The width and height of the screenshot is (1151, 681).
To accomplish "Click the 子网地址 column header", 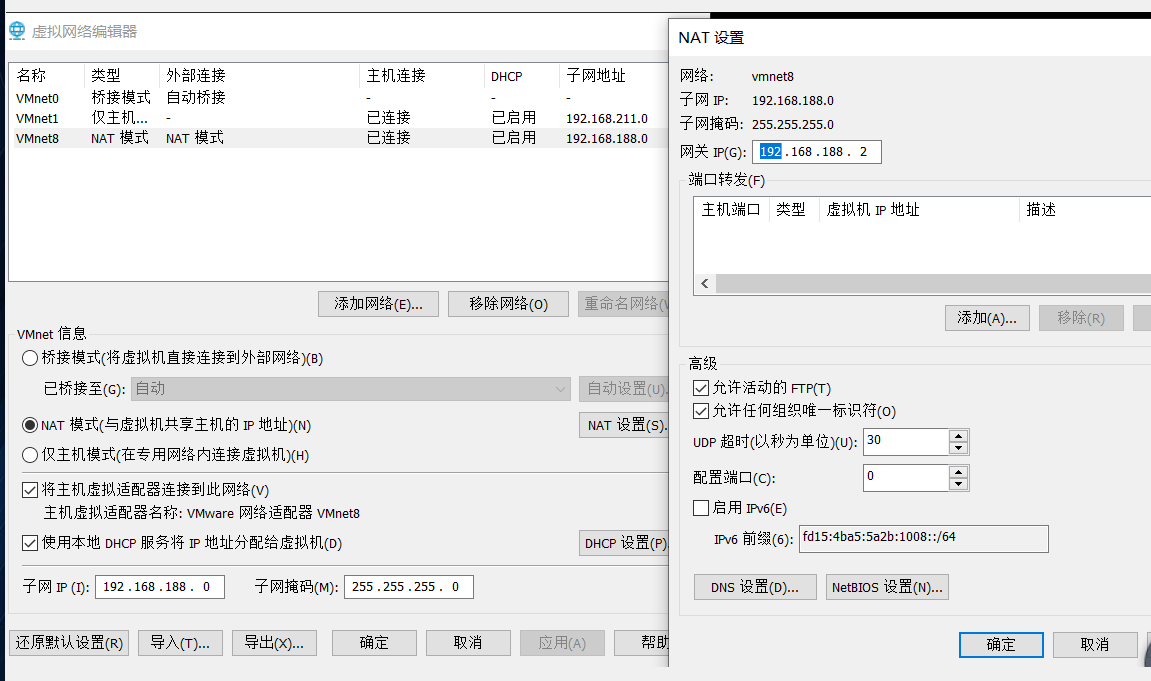I will (614, 76).
